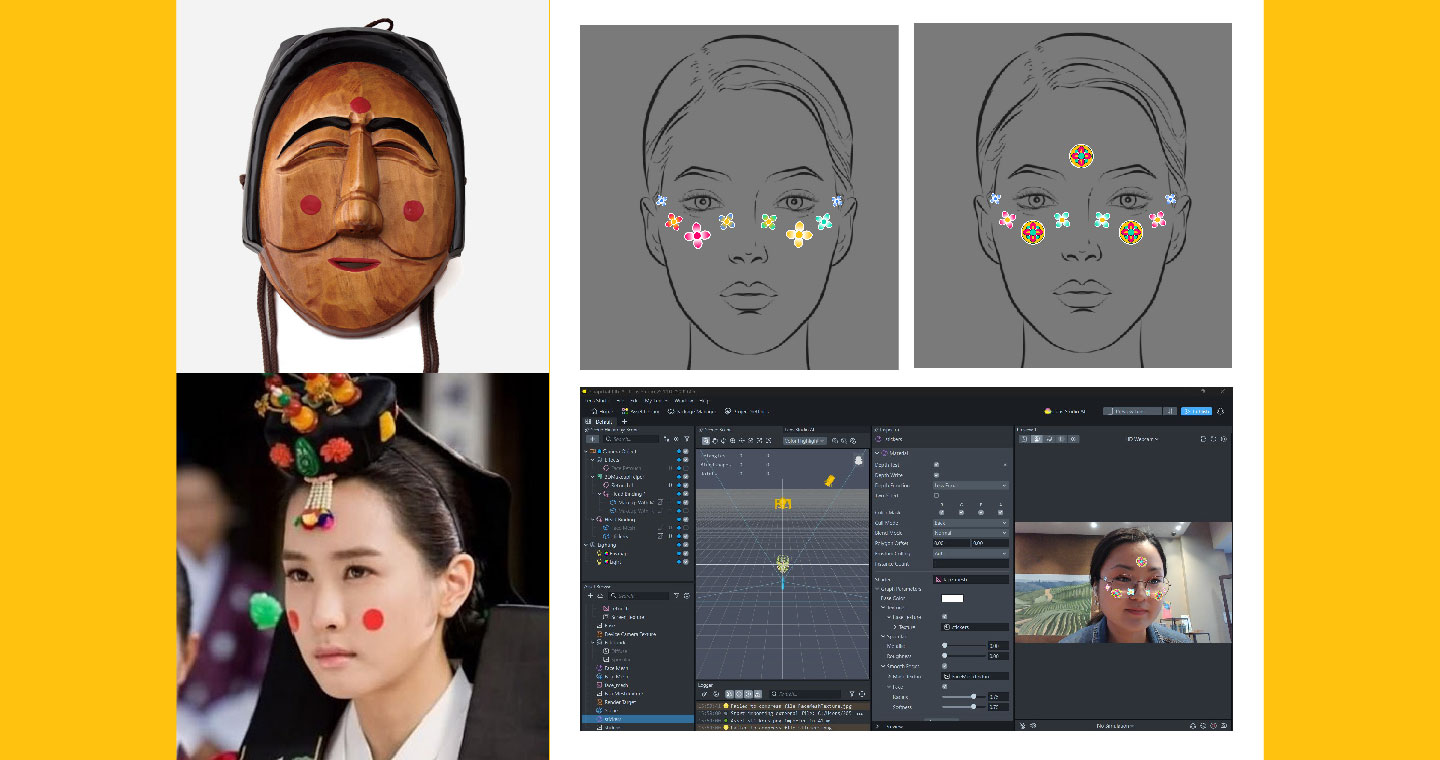Click the blue button in top right
This screenshot has width=1440, height=760.
click(x=1196, y=411)
